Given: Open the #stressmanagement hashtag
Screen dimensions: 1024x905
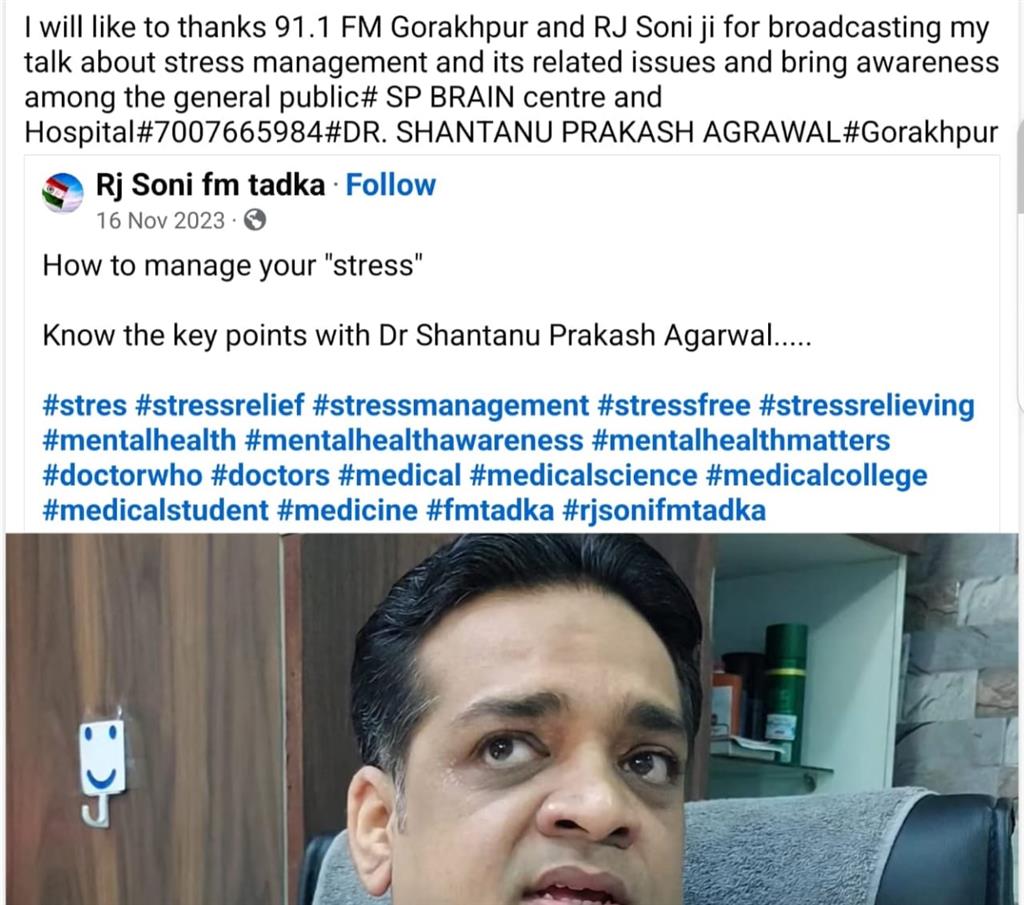Looking at the screenshot, I should pyautogui.click(x=451, y=405).
